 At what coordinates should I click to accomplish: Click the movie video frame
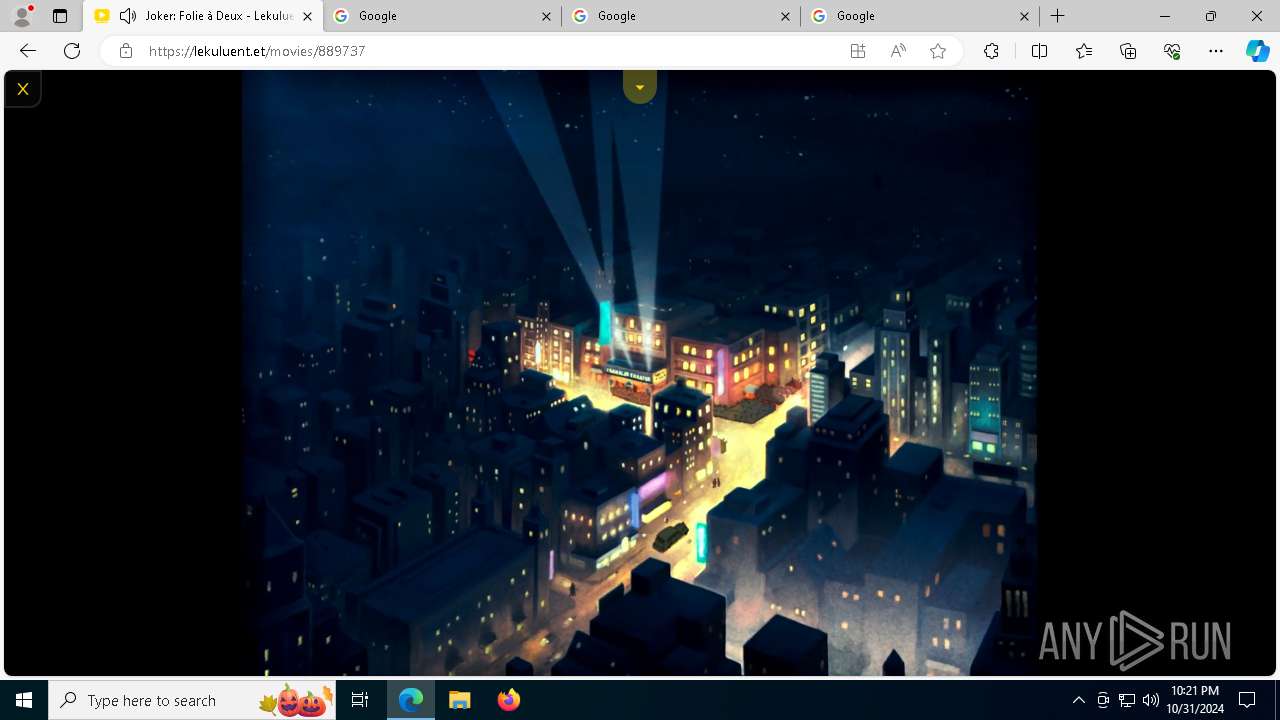[x=639, y=373]
